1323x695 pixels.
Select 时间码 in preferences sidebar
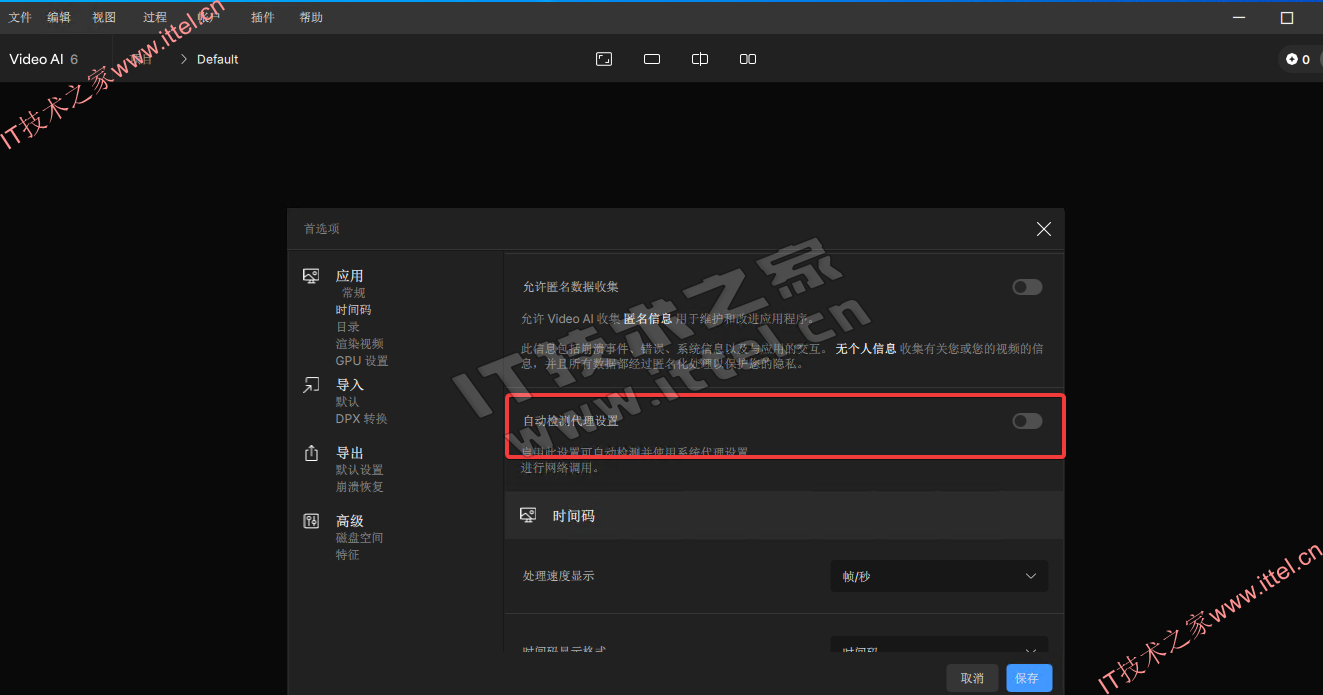point(354,310)
